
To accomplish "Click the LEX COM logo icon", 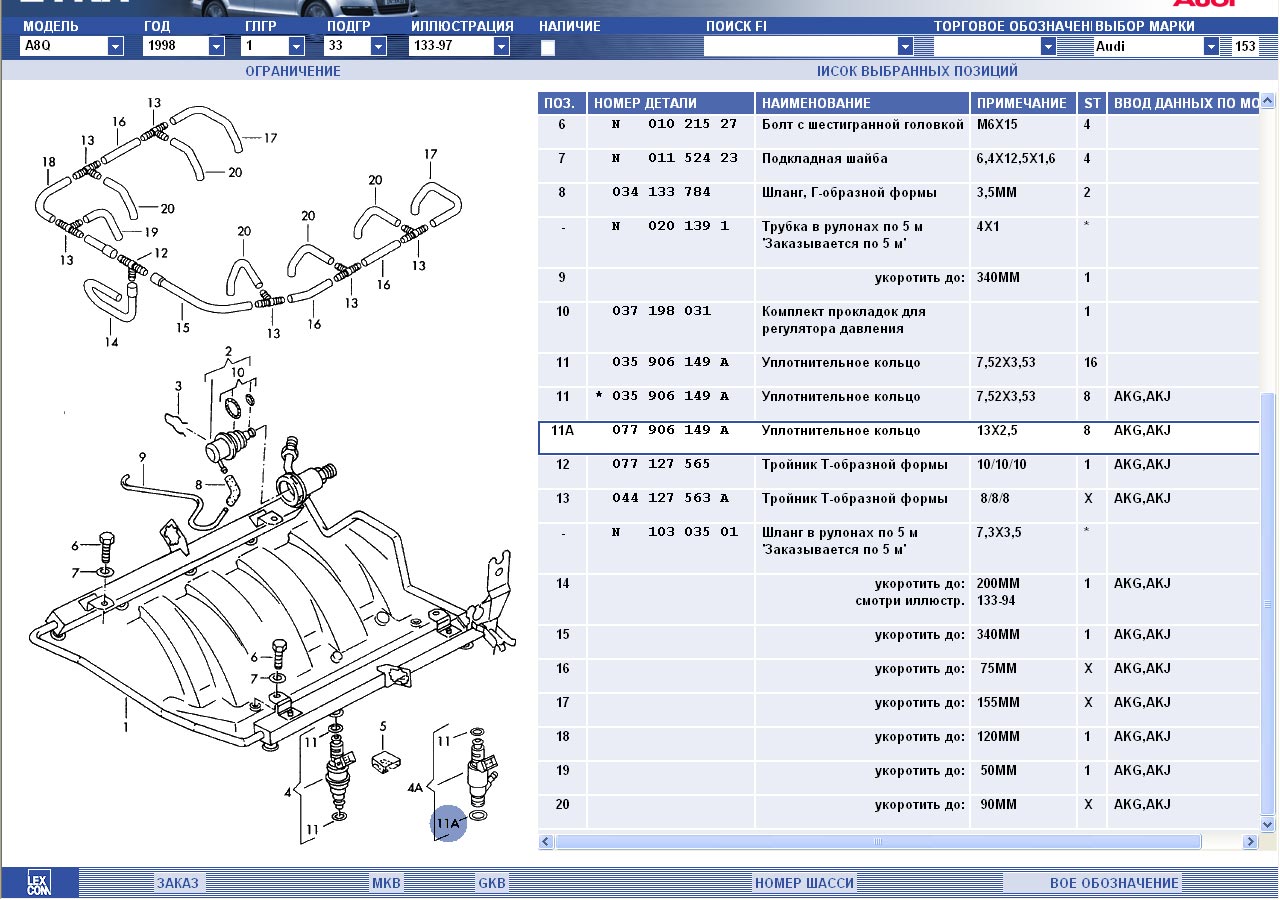I will point(38,883).
